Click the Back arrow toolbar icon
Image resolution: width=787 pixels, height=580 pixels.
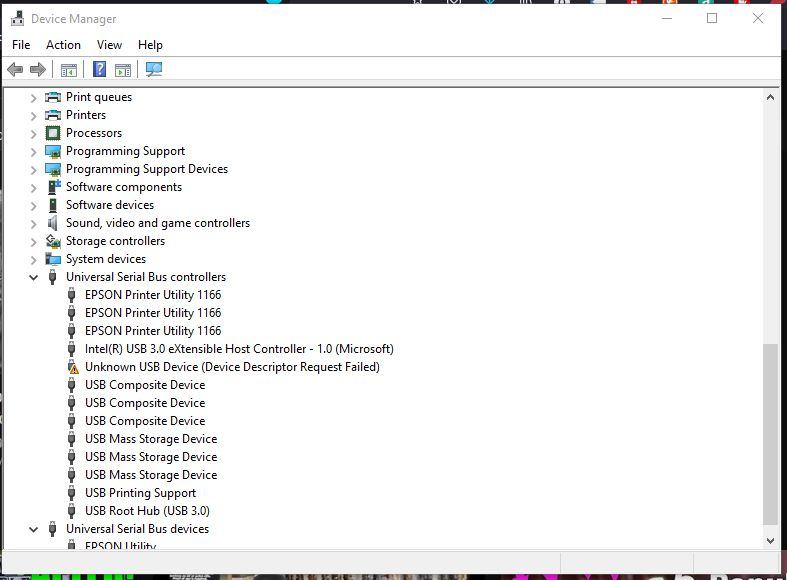(x=15, y=69)
